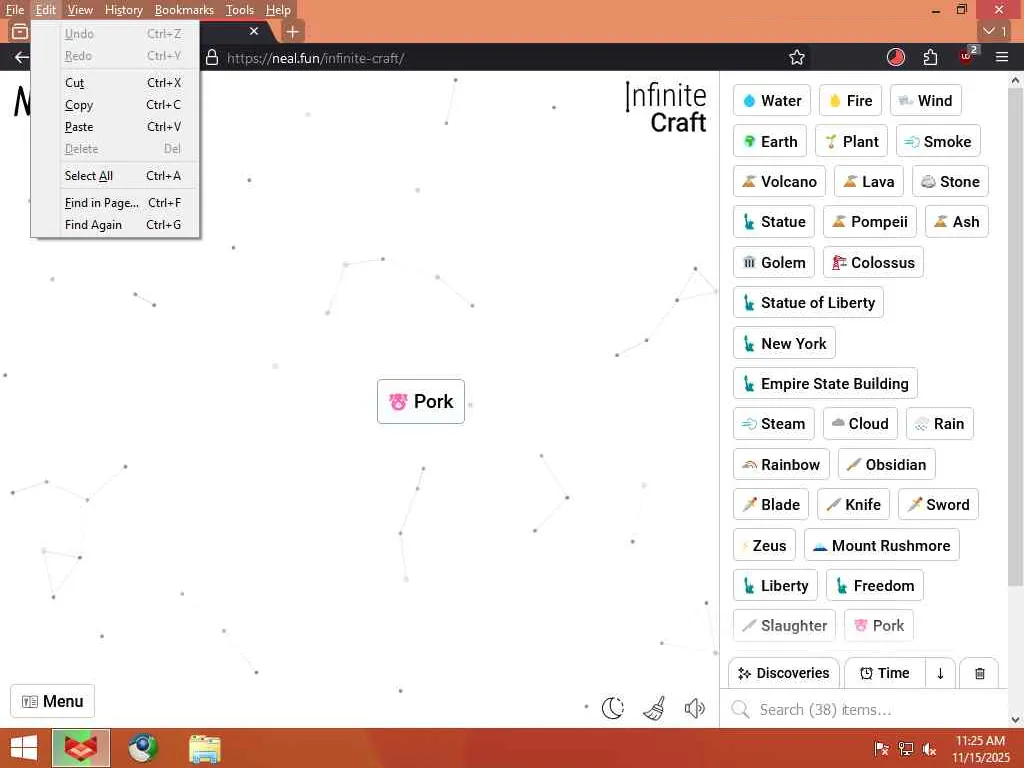Expand the list all tabs dropdown
Viewport: 1024px width, 768px height.
coord(995,31)
